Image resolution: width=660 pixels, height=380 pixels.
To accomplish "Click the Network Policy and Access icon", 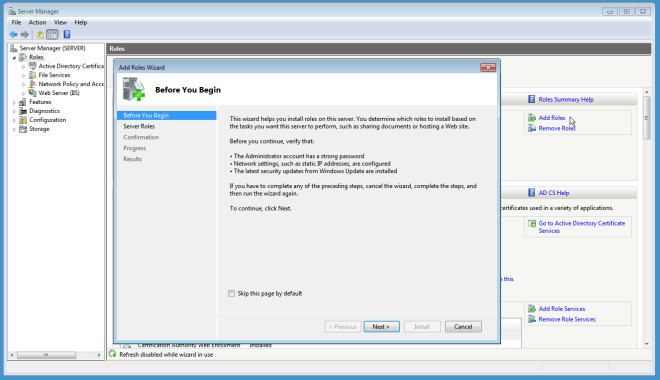I will point(32,84).
